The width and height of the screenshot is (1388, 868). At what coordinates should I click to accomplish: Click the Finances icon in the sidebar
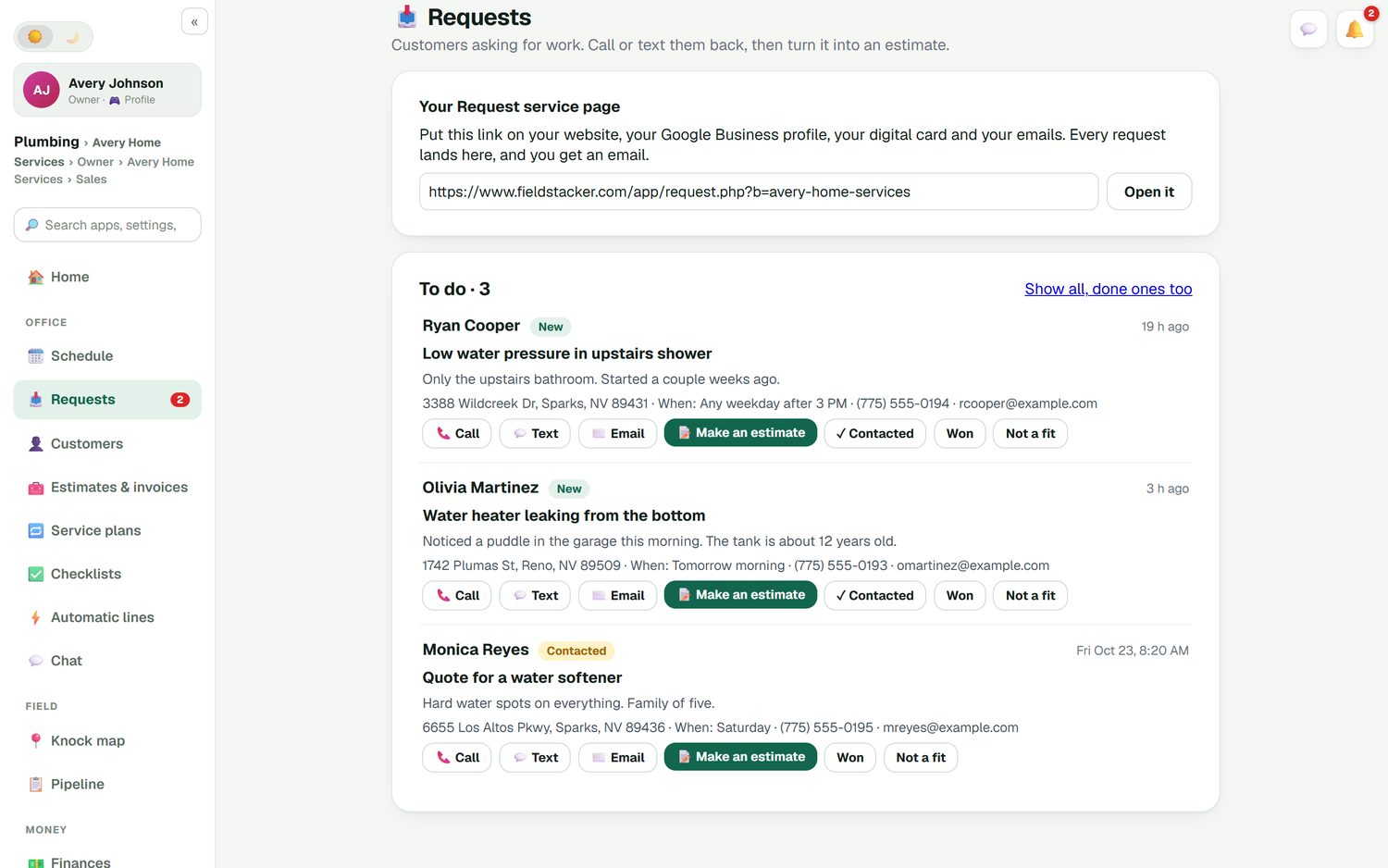pos(36,862)
